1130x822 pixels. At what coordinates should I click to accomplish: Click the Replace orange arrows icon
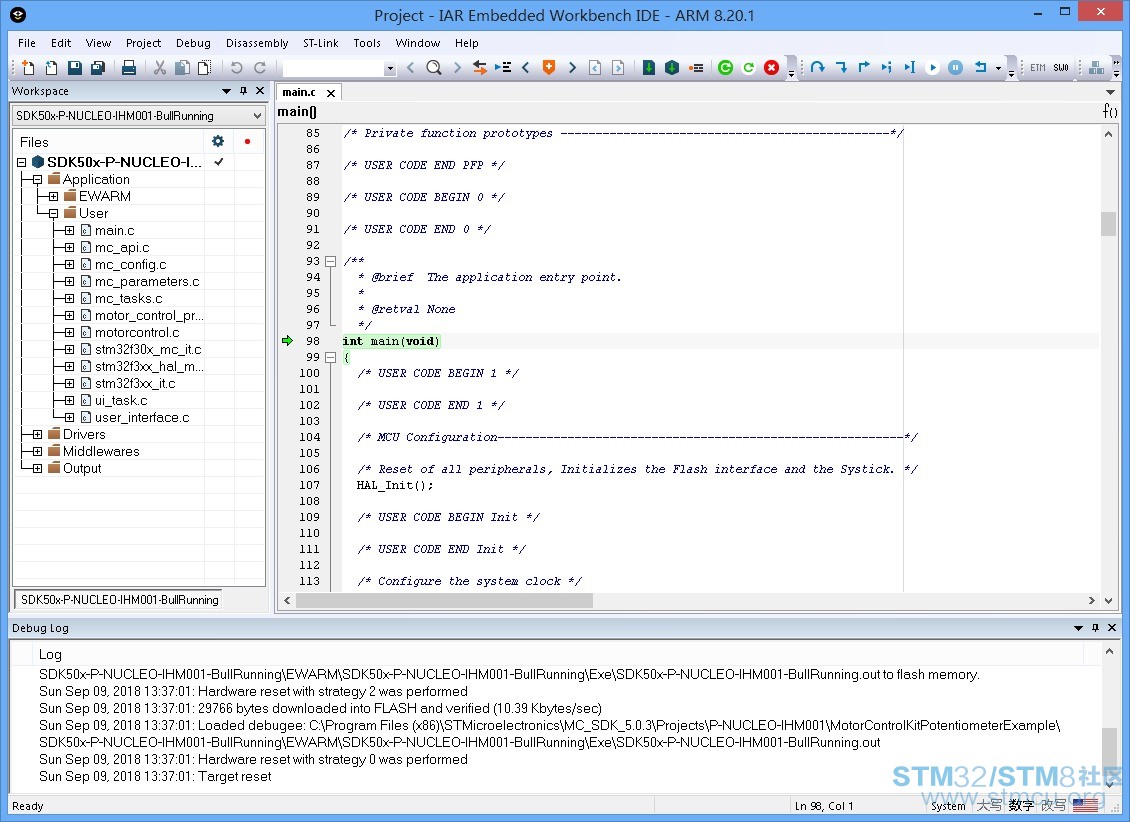coord(479,68)
